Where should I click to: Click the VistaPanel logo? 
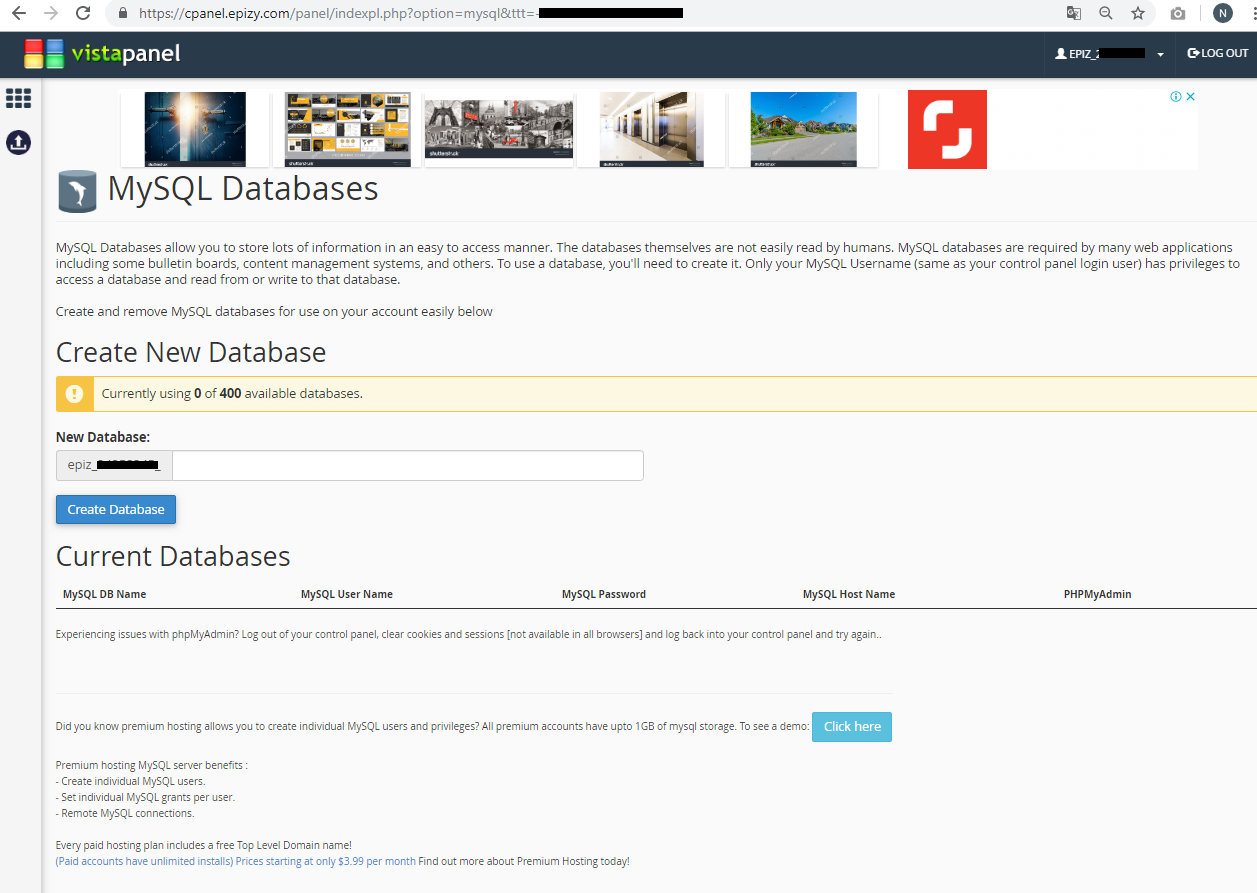point(102,54)
